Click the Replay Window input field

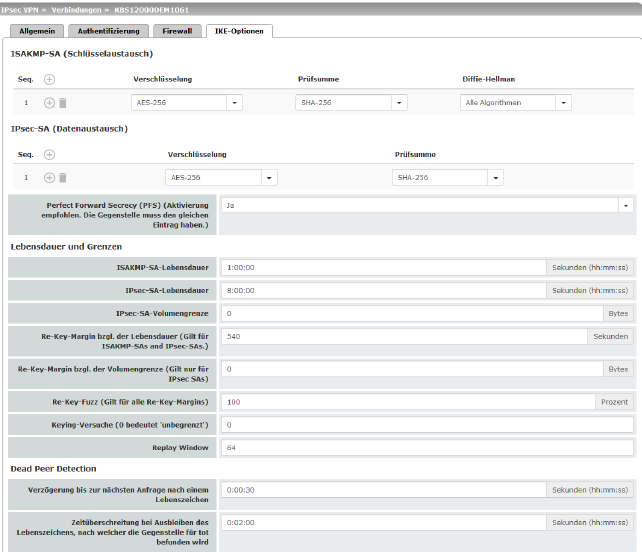point(426,447)
